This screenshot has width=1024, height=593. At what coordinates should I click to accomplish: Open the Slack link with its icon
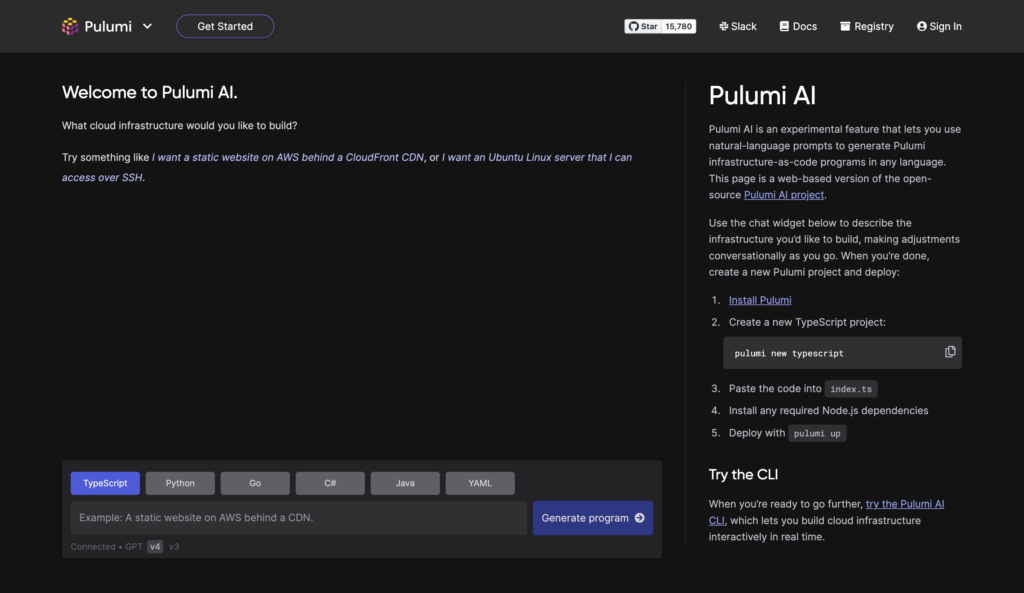(x=738, y=27)
